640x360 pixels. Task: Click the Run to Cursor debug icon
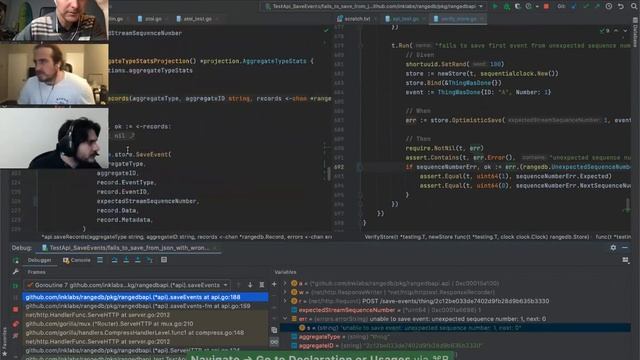click(150, 260)
